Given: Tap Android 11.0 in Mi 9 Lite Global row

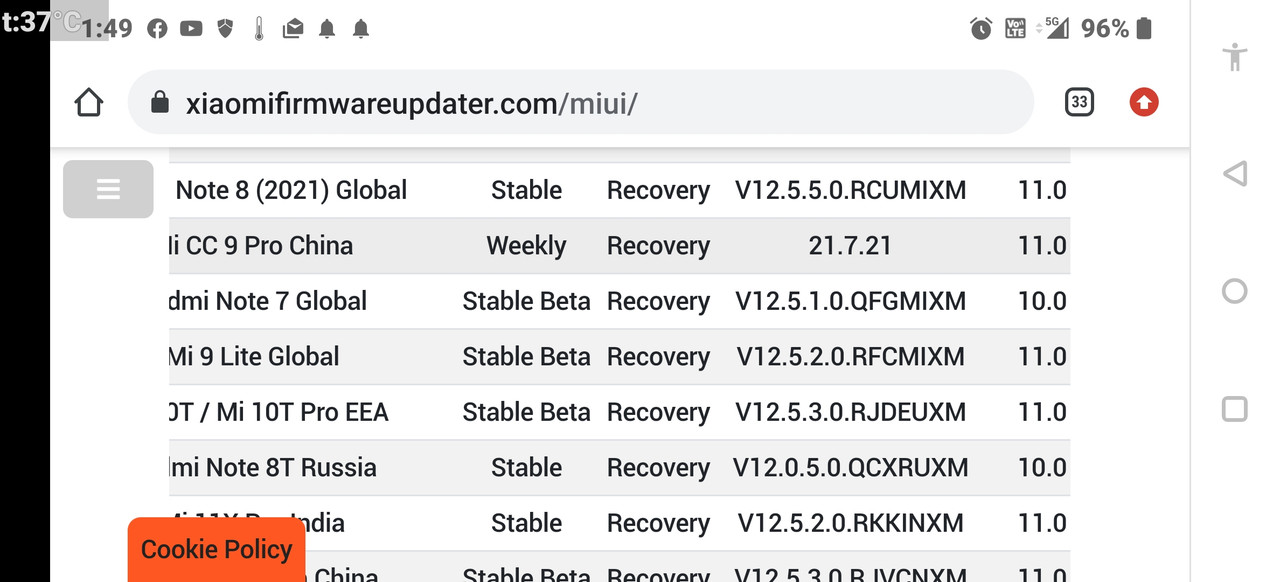Looking at the screenshot, I should coord(1042,357).
